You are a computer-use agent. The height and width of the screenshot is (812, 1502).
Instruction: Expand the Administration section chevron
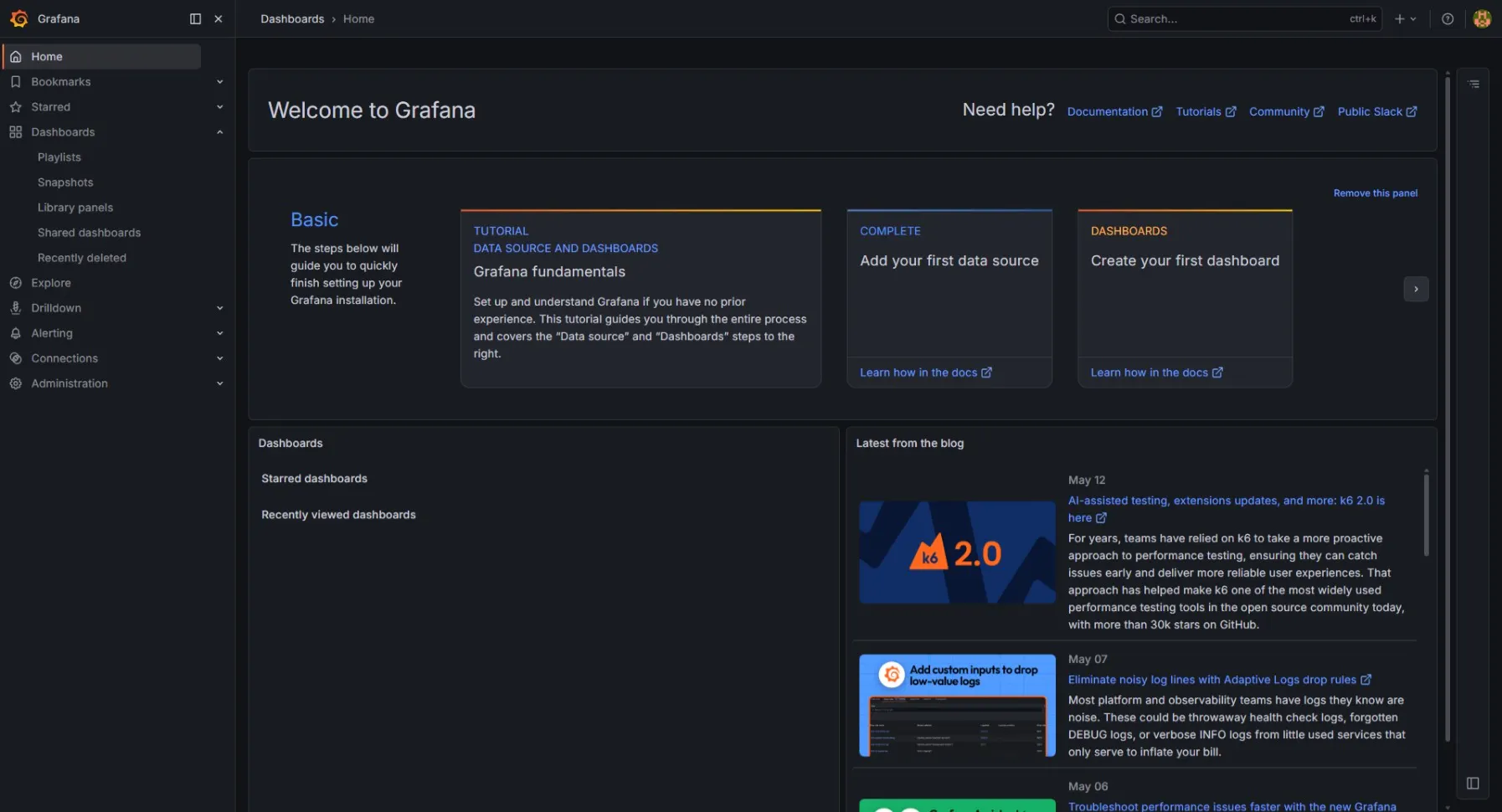click(220, 383)
